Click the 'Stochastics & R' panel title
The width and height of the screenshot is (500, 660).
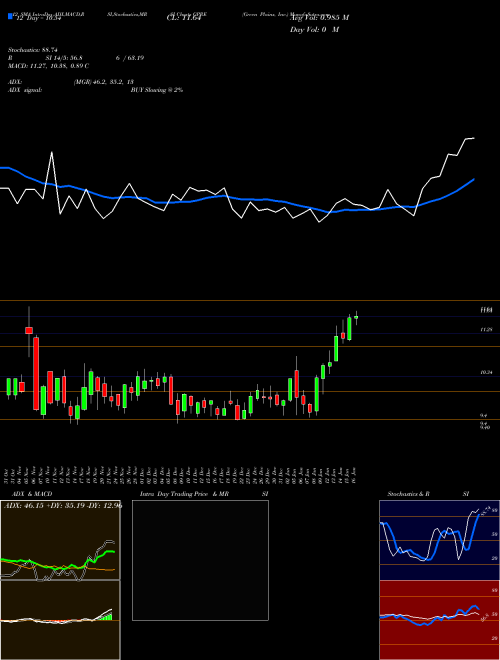tap(408, 494)
